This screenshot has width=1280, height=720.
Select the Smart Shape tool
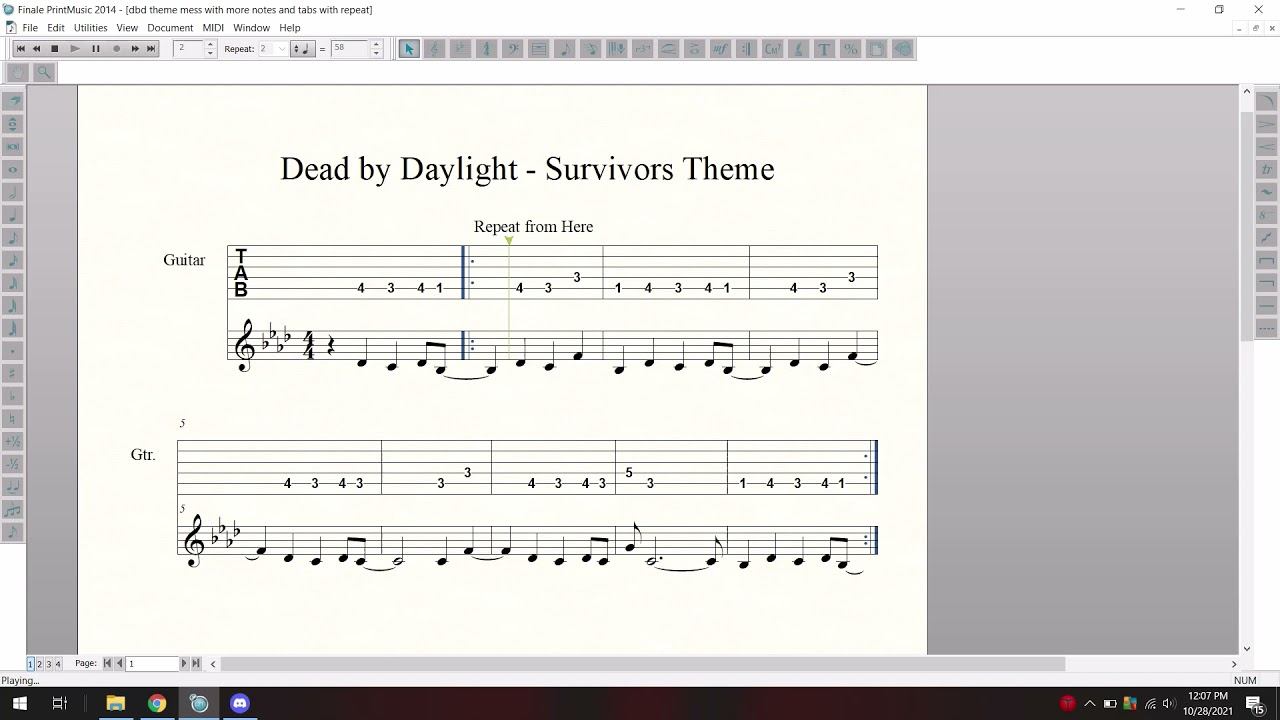click(x=669, y=49)
